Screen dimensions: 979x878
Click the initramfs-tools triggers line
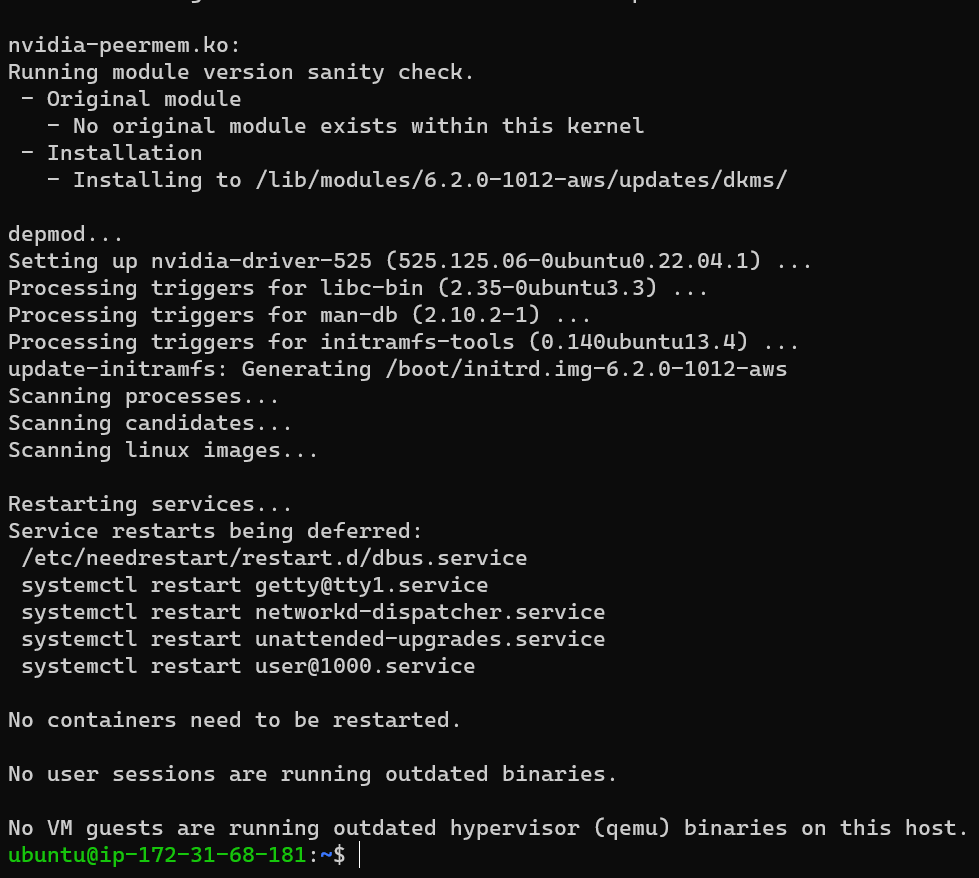[x=403, y=342]
